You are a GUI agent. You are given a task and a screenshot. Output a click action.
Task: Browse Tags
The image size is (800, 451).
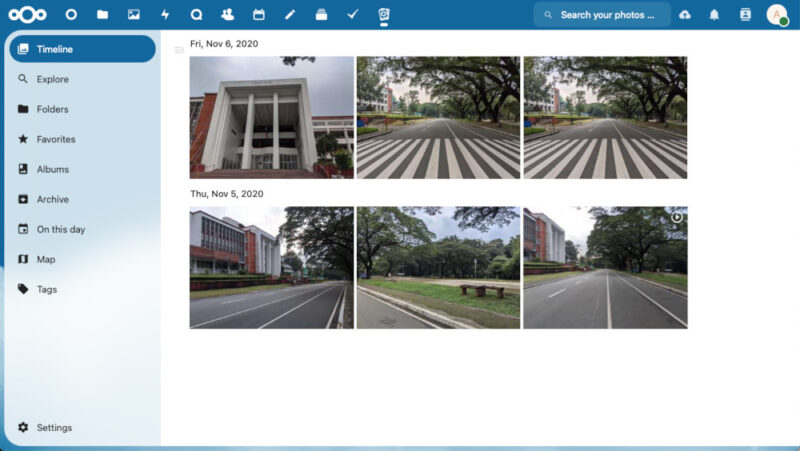(x=83, y=289)
